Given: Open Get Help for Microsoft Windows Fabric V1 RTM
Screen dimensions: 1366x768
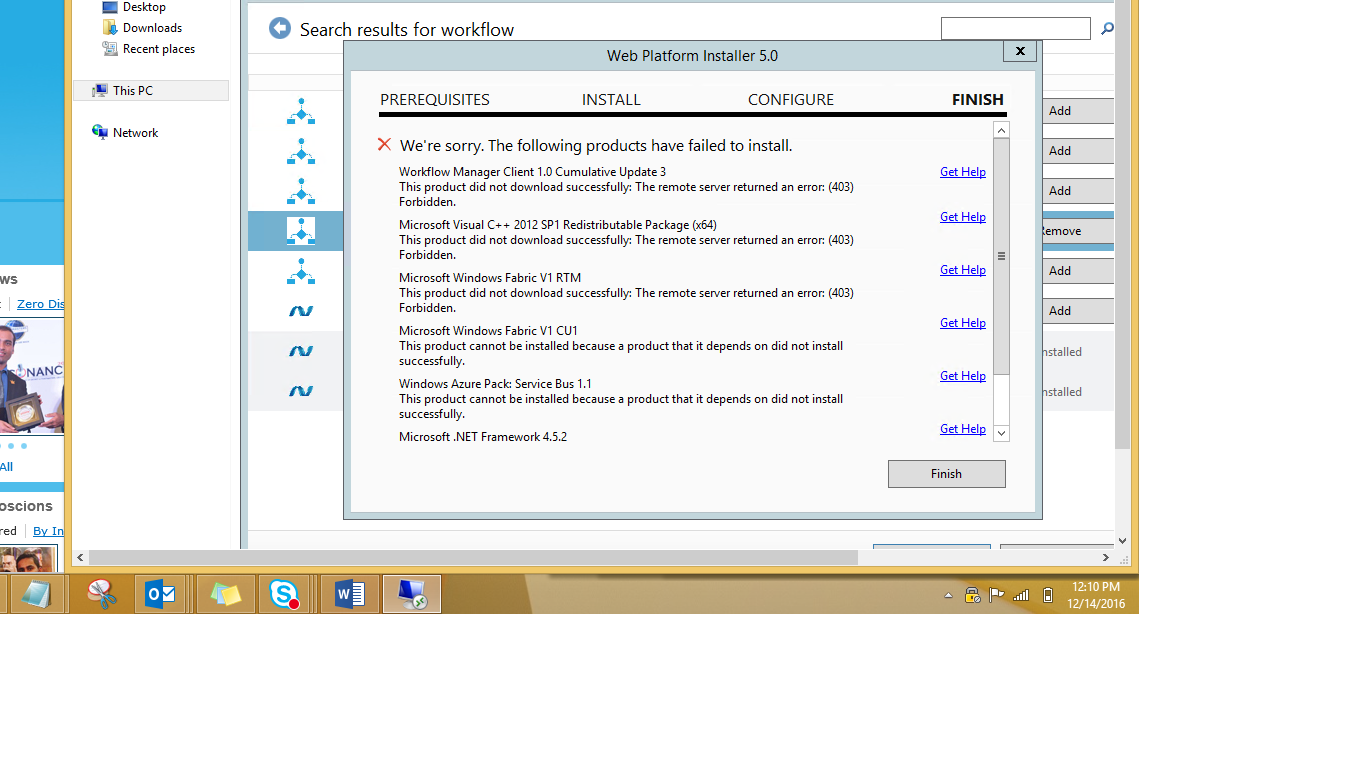Looking at the screenshot, I should [x=962, y=270].
